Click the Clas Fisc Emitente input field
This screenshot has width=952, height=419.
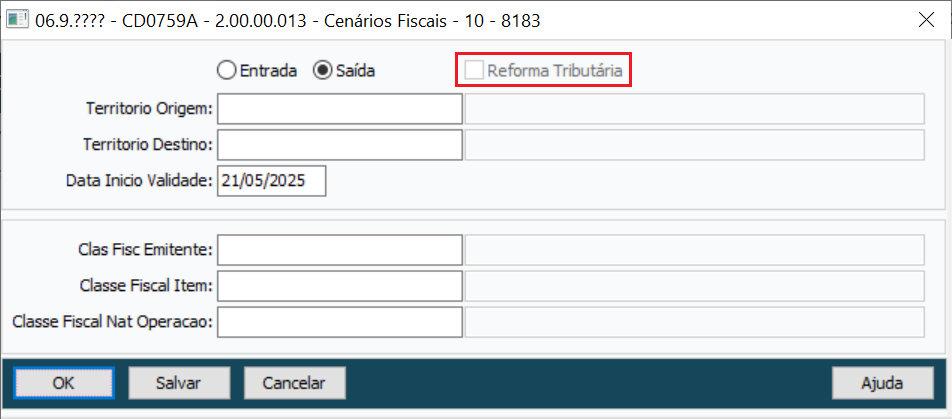pos(339,249)
